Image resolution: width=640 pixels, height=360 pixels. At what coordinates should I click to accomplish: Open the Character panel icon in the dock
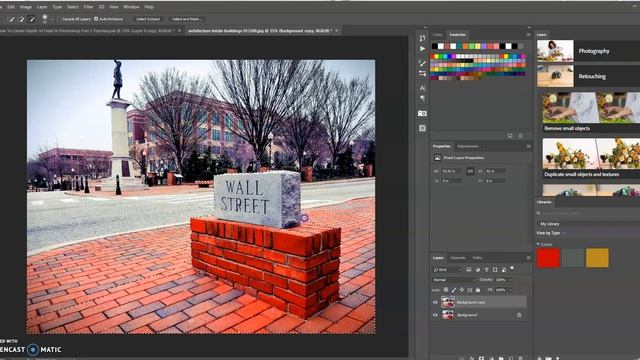point(422,88)
